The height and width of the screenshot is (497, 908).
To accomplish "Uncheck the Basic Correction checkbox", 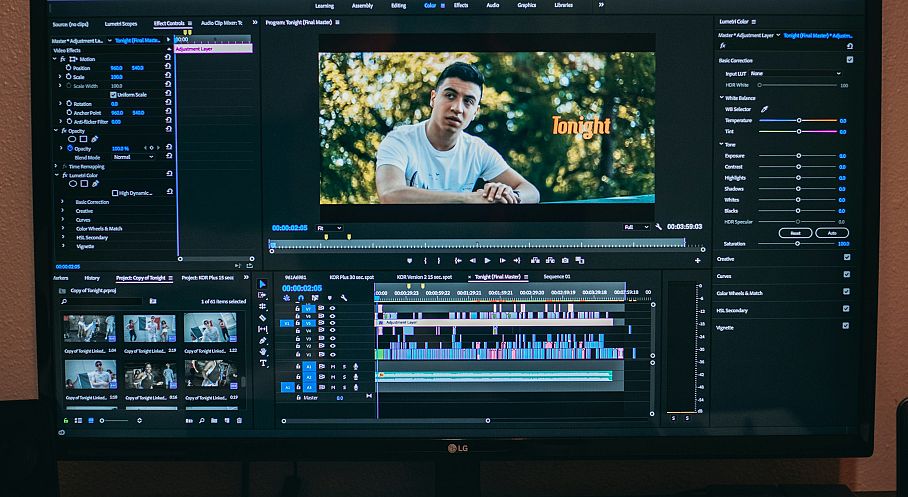I will 850,60.
